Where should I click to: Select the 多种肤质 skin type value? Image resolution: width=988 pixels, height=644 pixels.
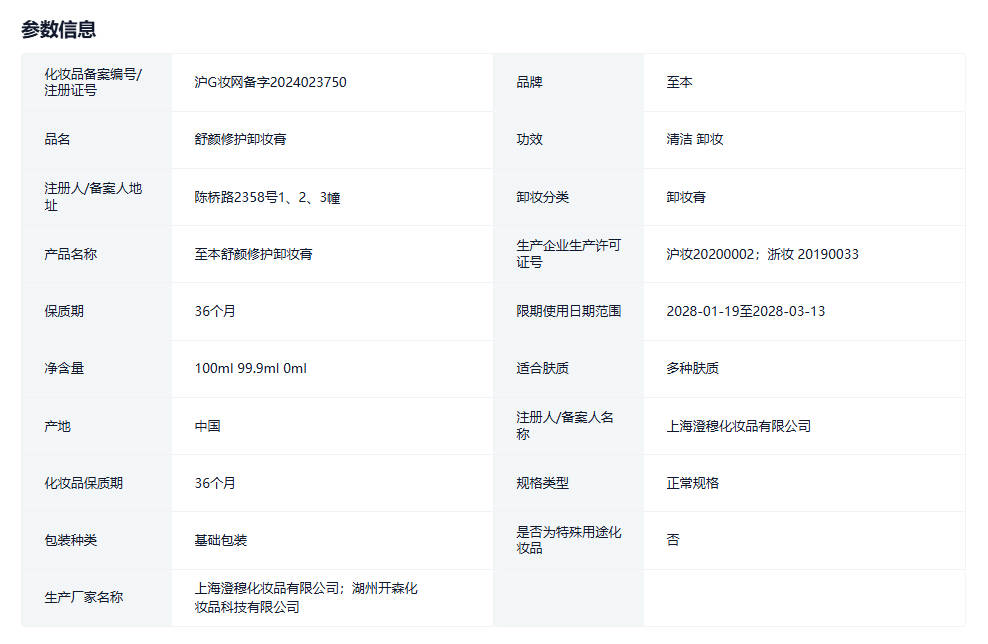[692, 368]
